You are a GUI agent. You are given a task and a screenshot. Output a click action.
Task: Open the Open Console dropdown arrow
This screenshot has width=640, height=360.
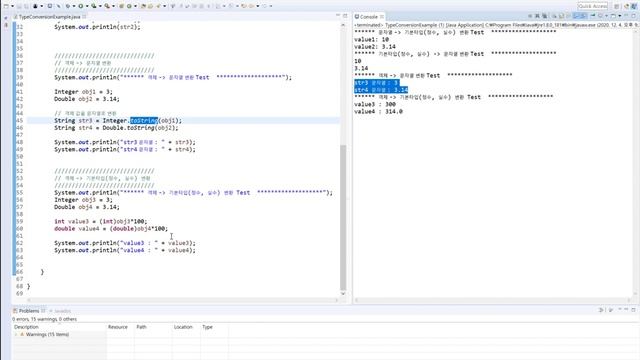(620, 16)
